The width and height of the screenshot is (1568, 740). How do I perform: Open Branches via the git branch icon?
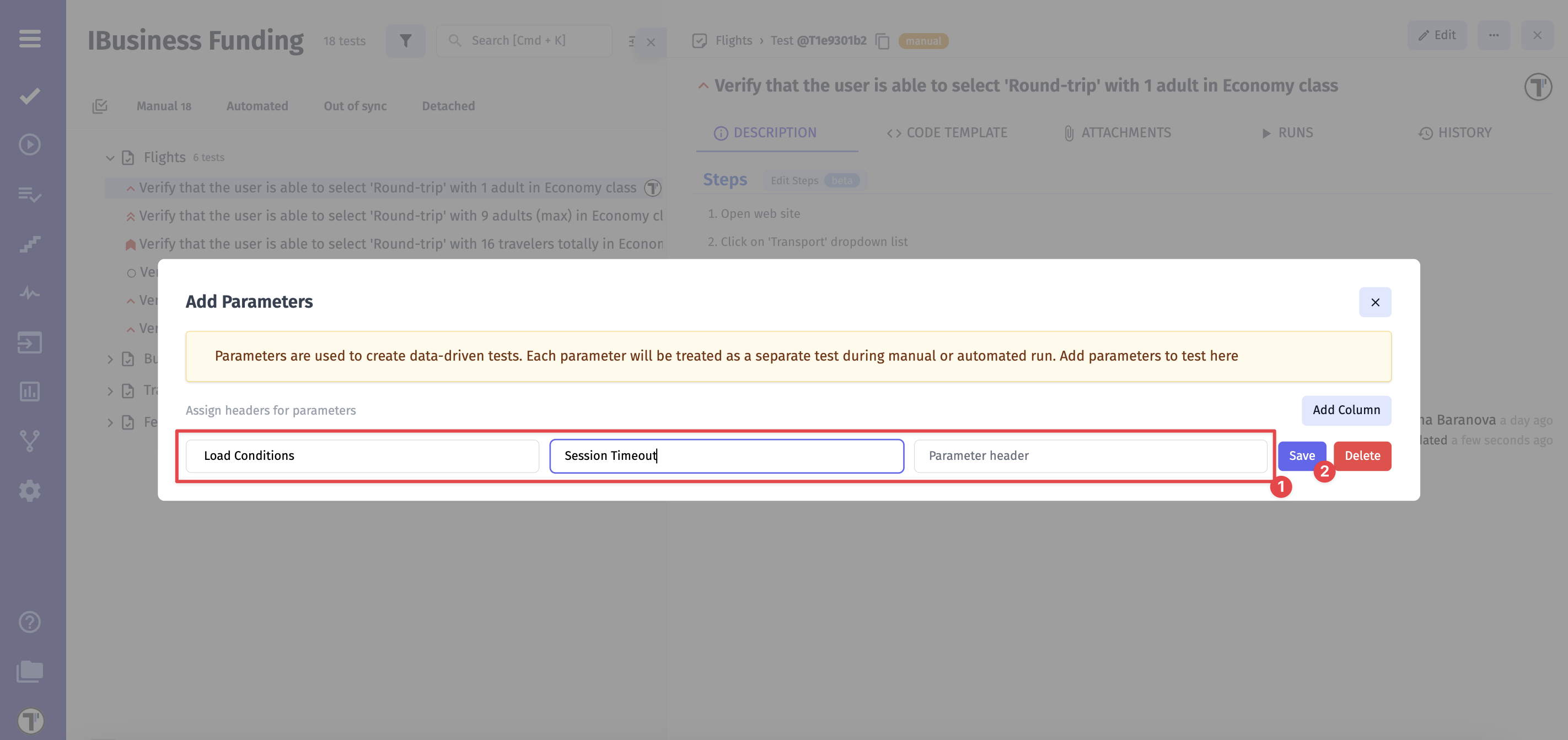(x=29, y=441)
